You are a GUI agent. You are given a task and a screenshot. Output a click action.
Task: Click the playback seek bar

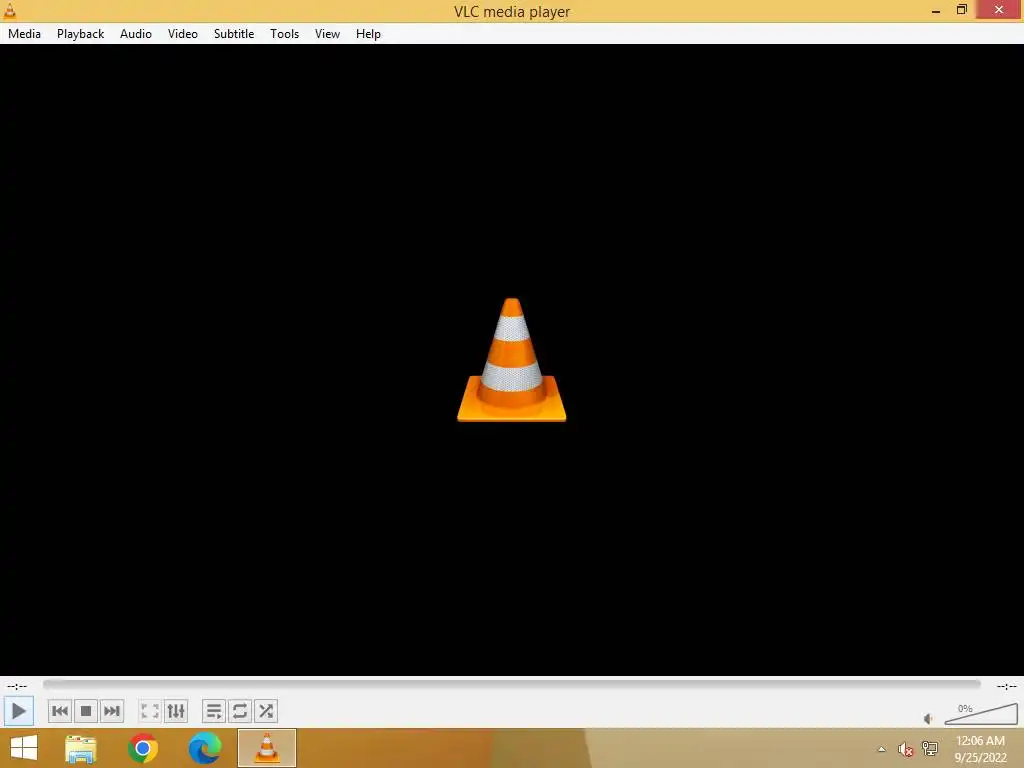pyautogui.click(x=511, y=684)
